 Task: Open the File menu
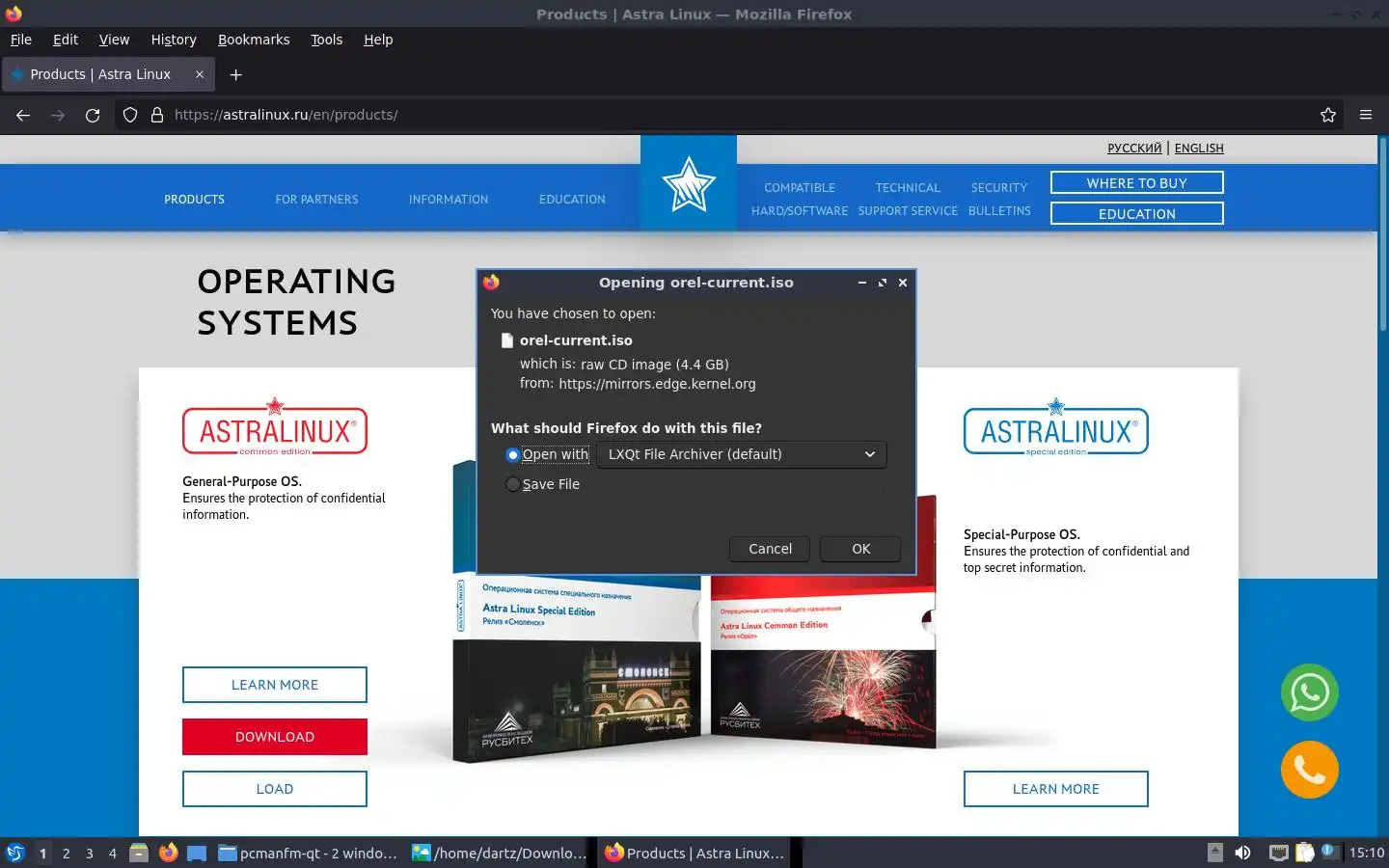(x=21, y=40)
